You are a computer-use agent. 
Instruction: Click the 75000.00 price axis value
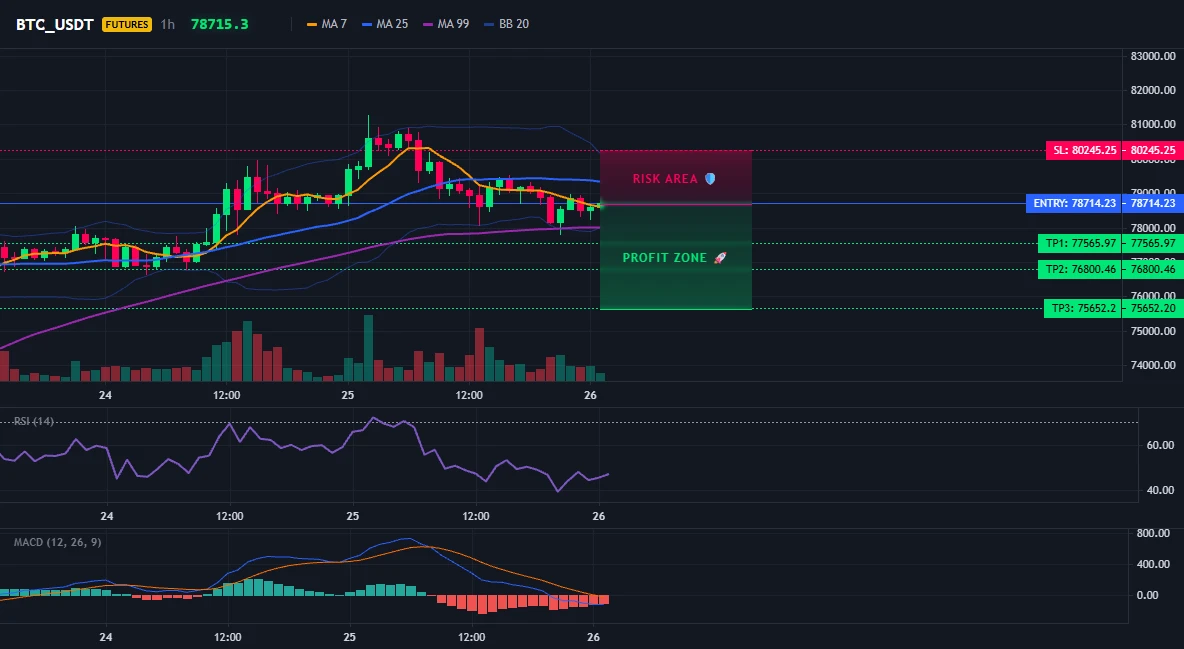[x=1153, y=331]
